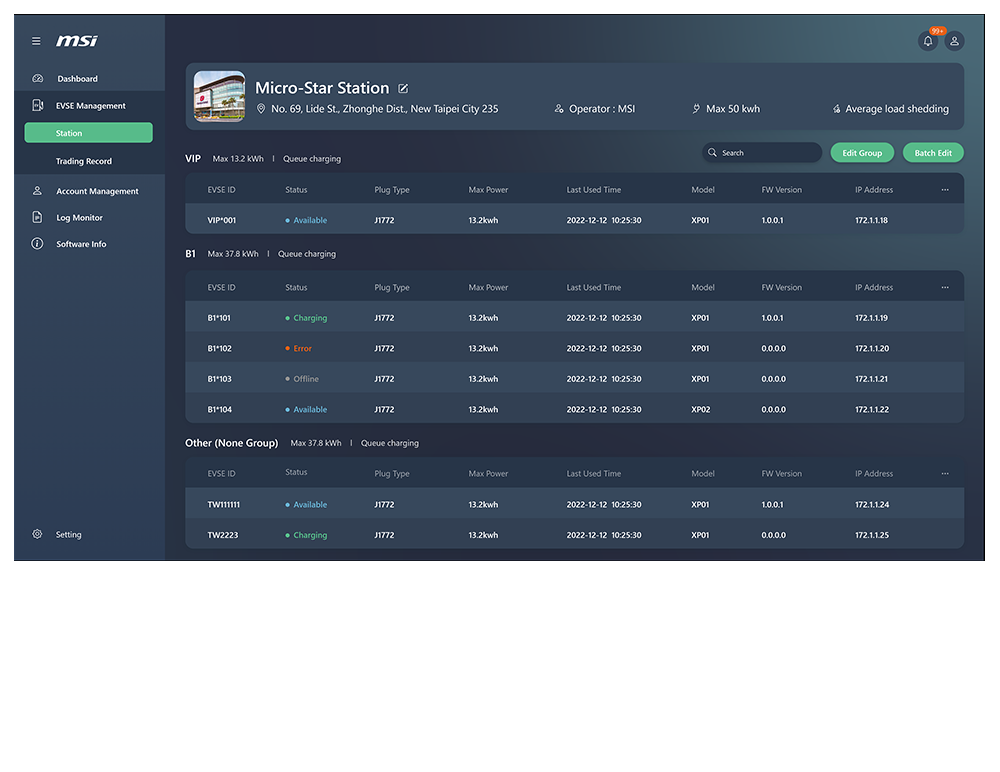Toggle Queue charging for Other (None Group)

click(x=390, y=442)
